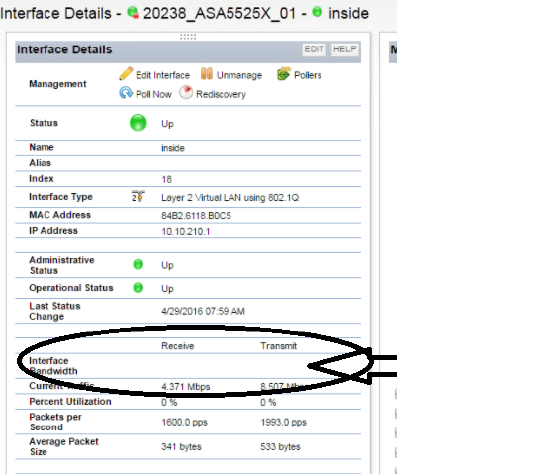Viewport: 550px width, 474px height.
Task: Click the Rediscovery link text
Action: 221,94
